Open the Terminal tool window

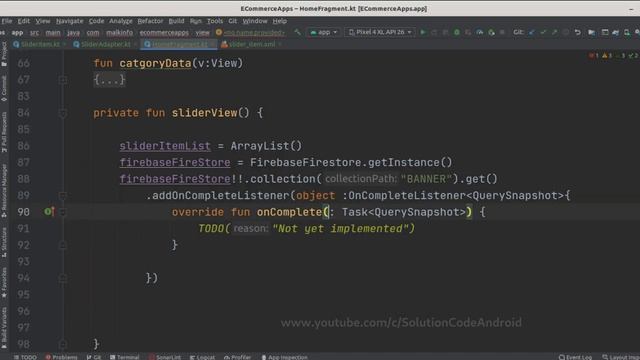[124, 357]
